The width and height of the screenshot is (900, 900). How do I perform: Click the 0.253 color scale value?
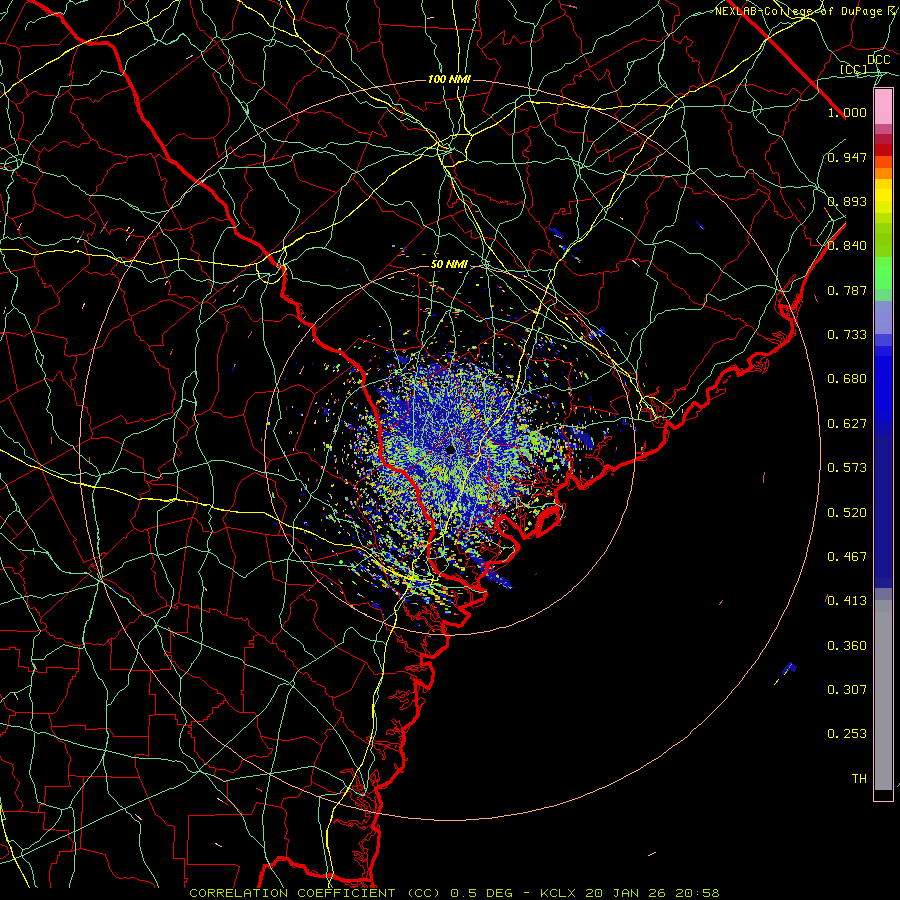847,734
